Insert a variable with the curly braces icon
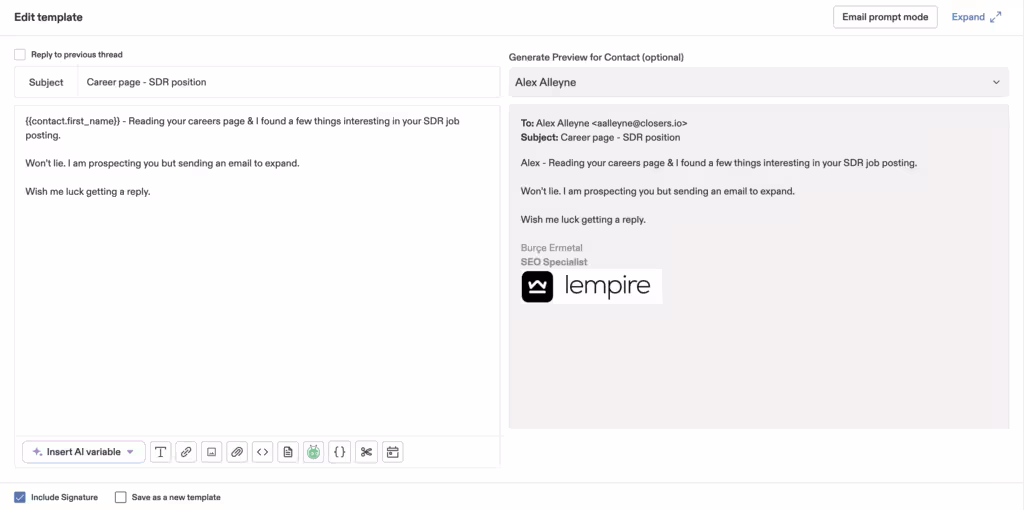The width and height of the screenshot is (1024, 510). pos(340,452)
